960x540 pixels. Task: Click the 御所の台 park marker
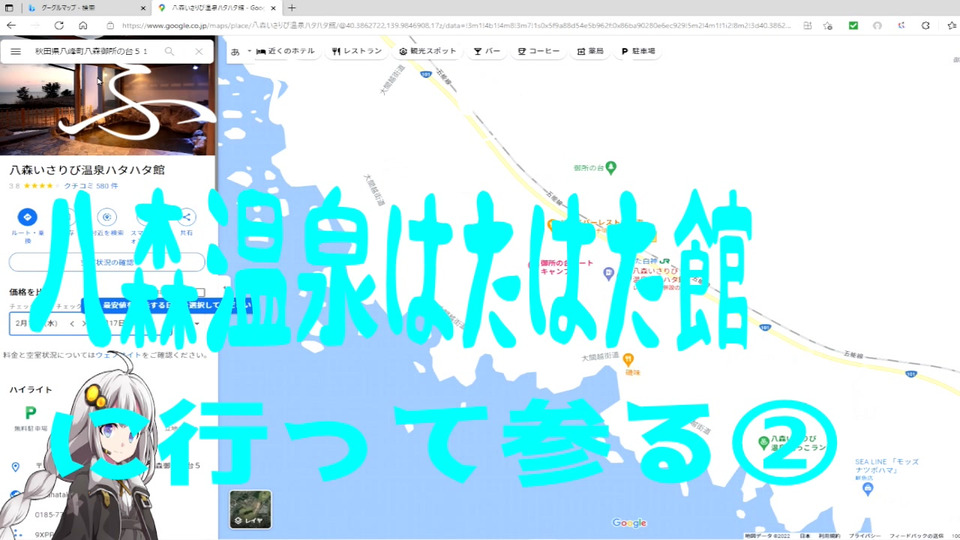coord(610,168)
